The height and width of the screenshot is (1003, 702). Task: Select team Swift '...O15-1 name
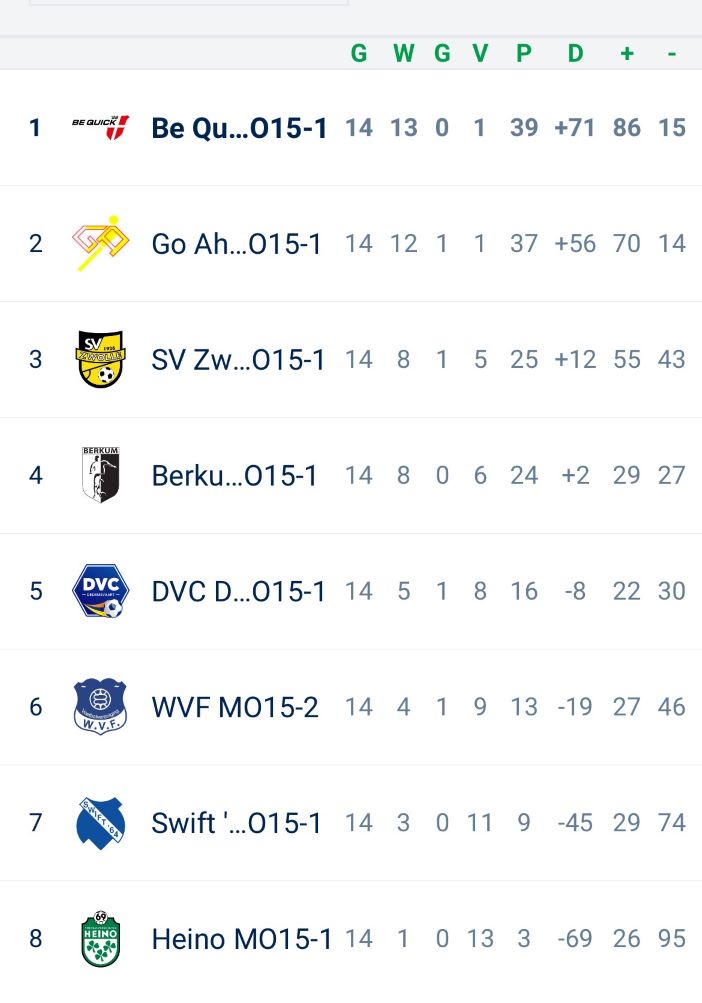[x=236, y=823]
